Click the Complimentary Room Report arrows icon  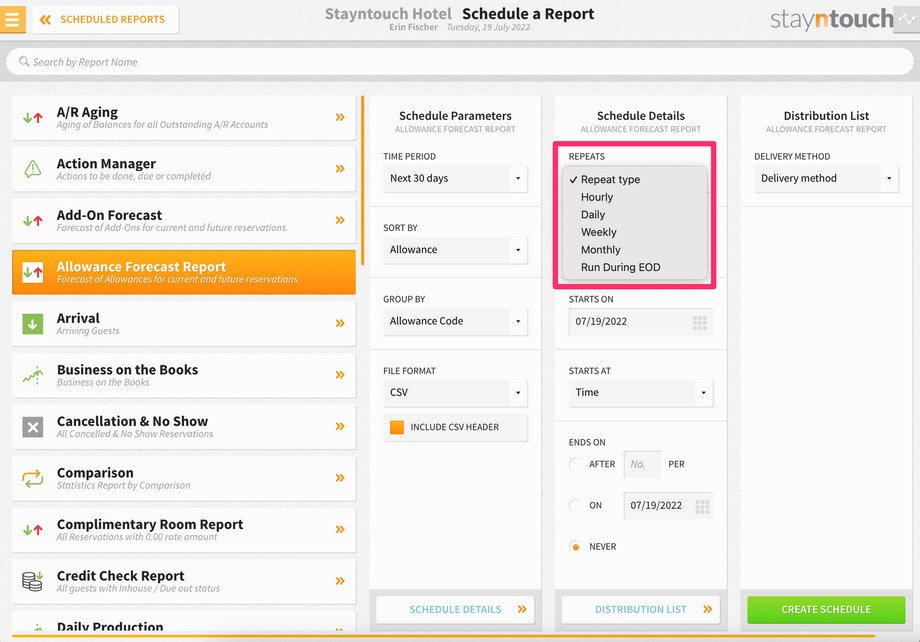coord(33,530)
